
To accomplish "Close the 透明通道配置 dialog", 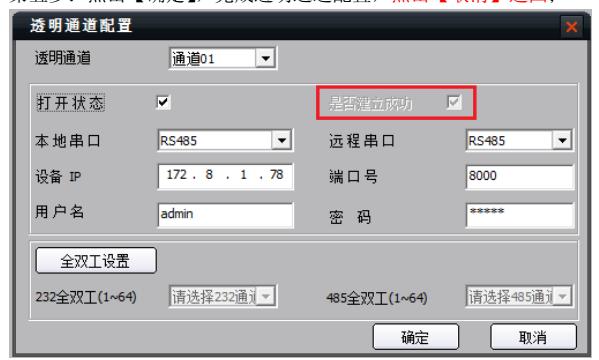I will [571, 27].
